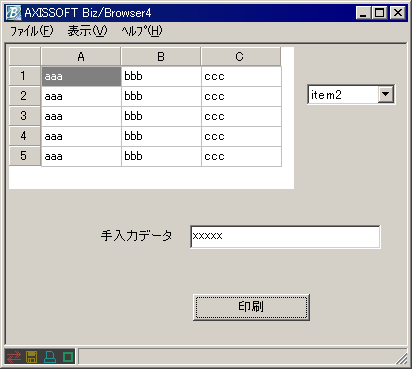Open the ヘルプ(H) menu
This screenshot has width=412, height=369.
click(x=142, y=31)
